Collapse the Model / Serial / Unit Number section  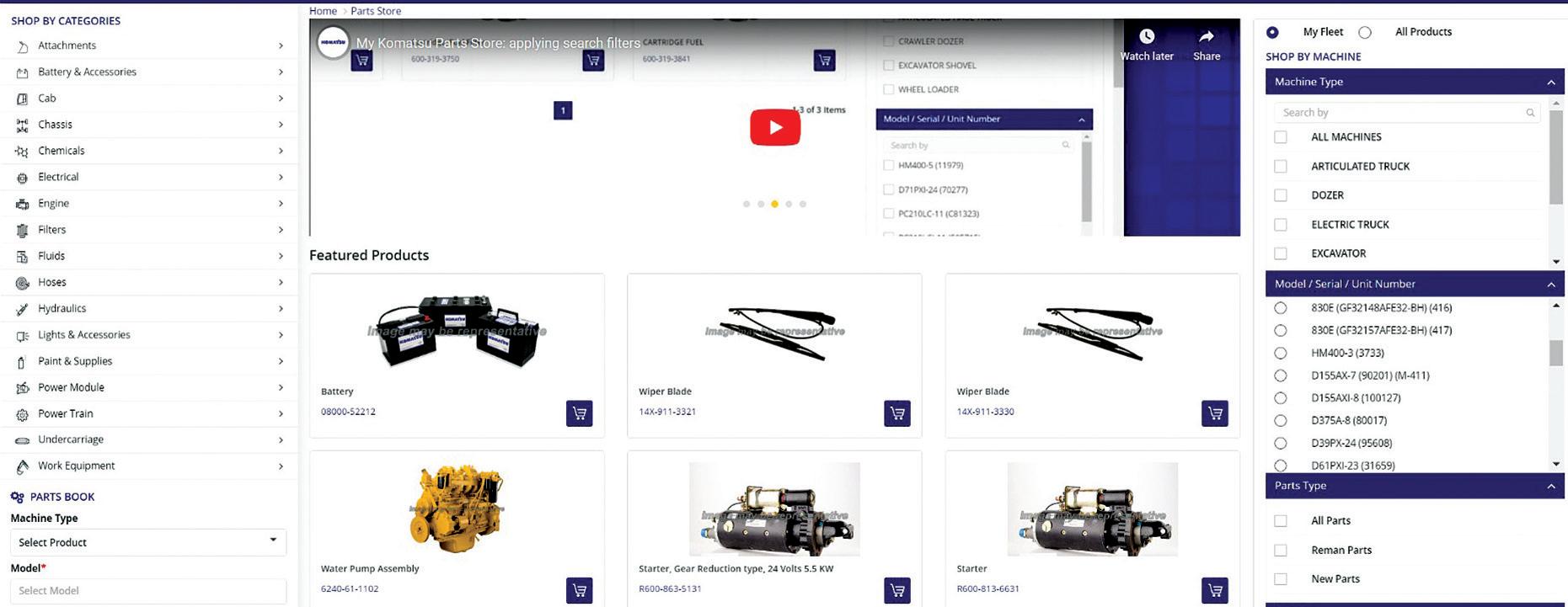coord(1550,285)
